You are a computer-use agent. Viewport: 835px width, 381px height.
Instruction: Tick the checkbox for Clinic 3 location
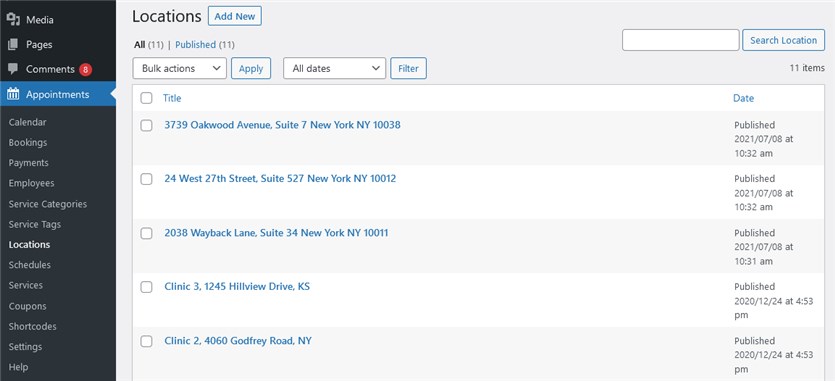coord(146,287)
